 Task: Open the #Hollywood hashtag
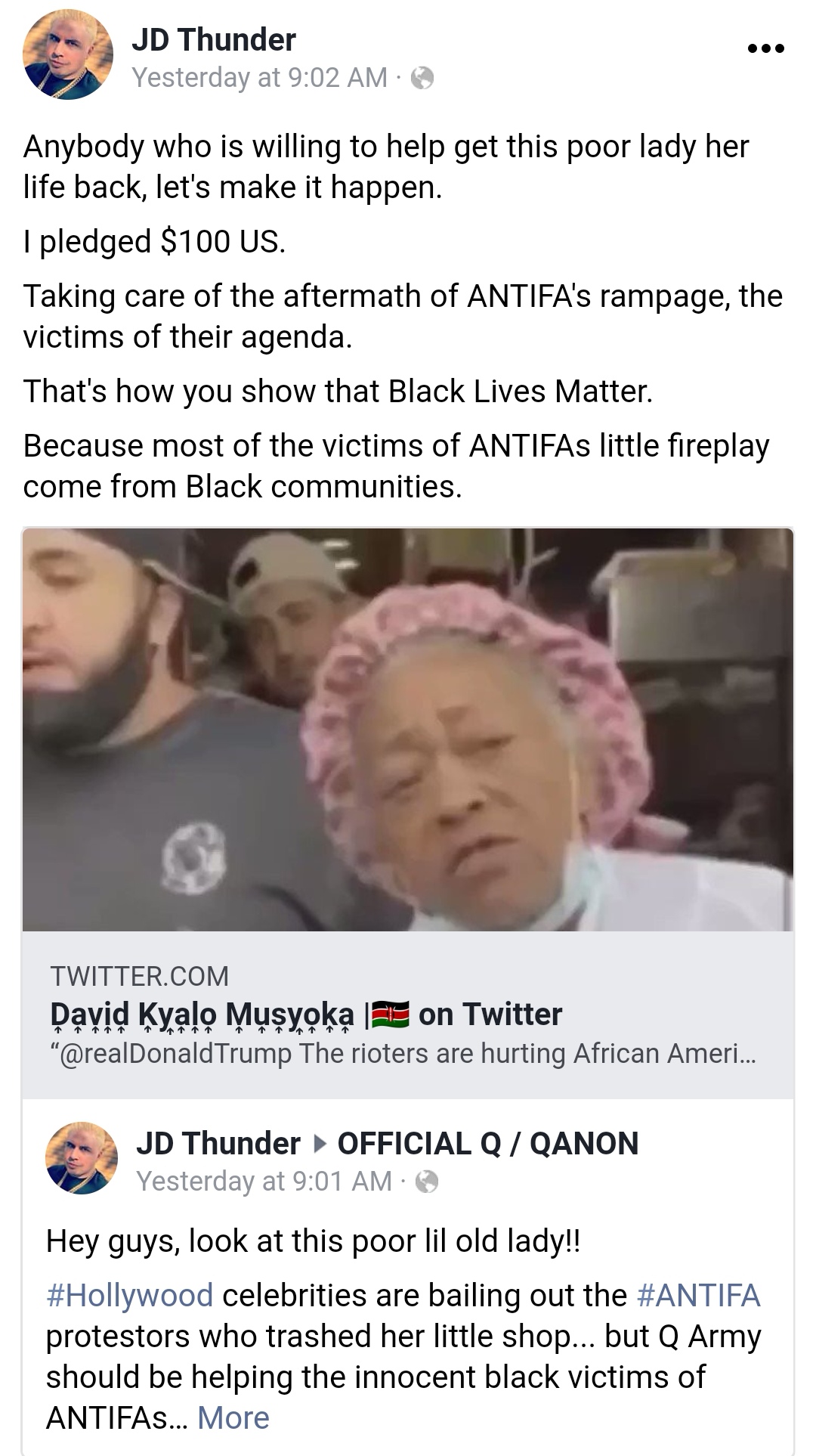pos(129,1296)
